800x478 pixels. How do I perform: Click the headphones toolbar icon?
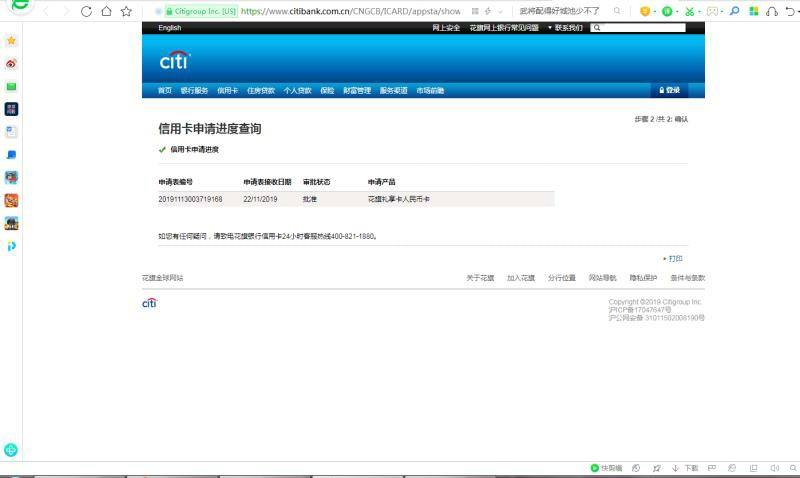click(772, 11)
